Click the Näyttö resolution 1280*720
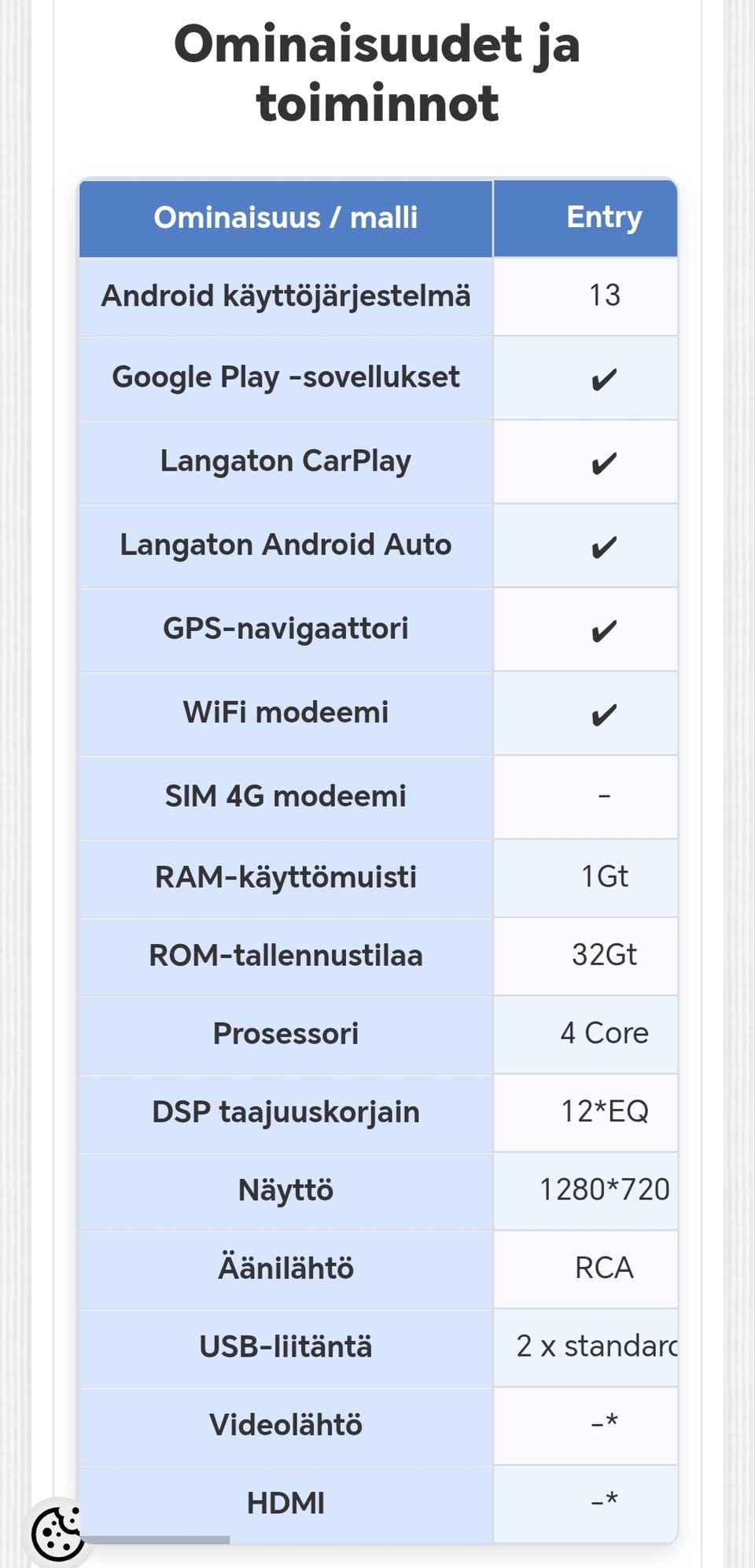This screenshot has width=755, height=1568. 604,1190
